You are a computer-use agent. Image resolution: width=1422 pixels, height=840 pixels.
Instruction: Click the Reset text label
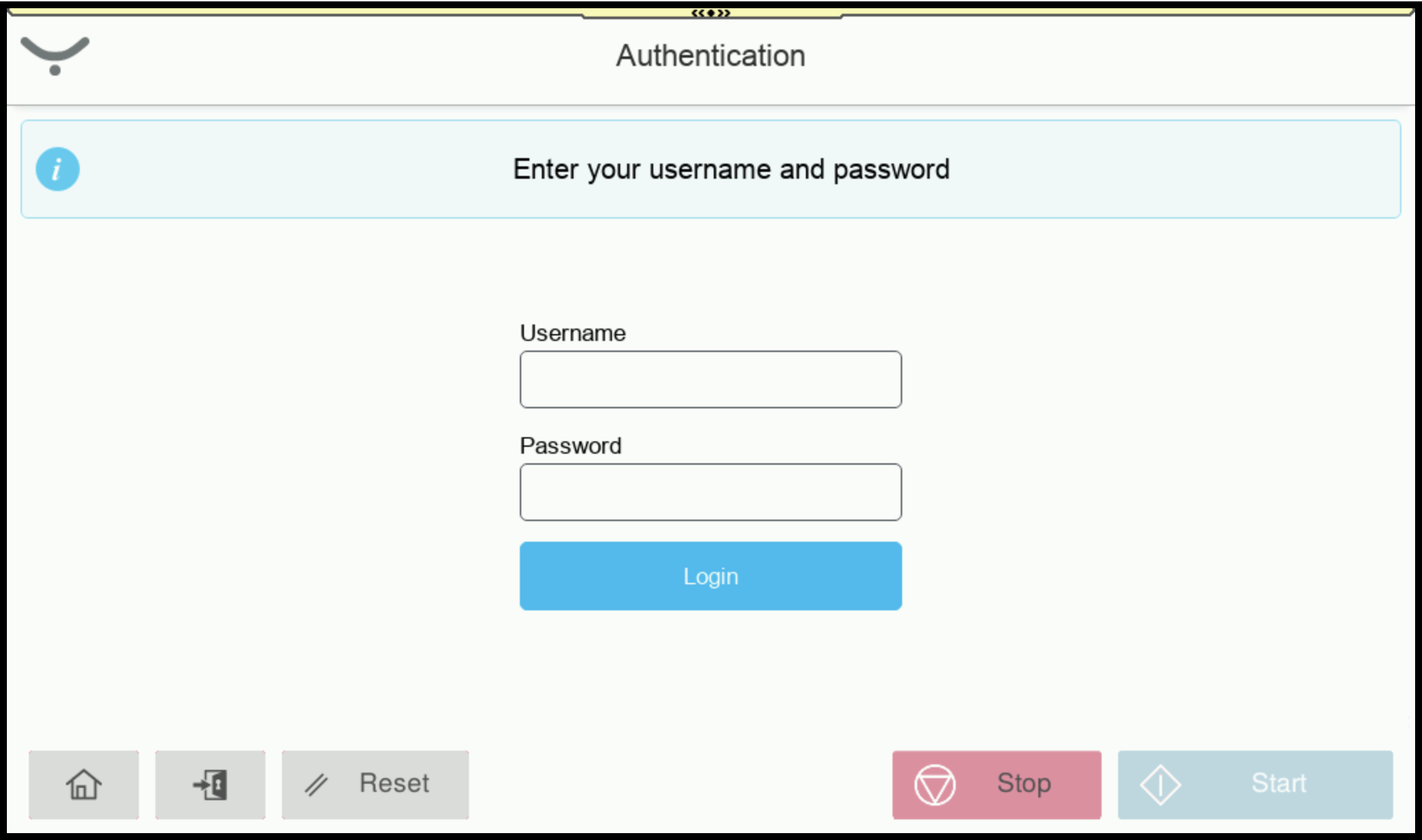pos(394,784)
